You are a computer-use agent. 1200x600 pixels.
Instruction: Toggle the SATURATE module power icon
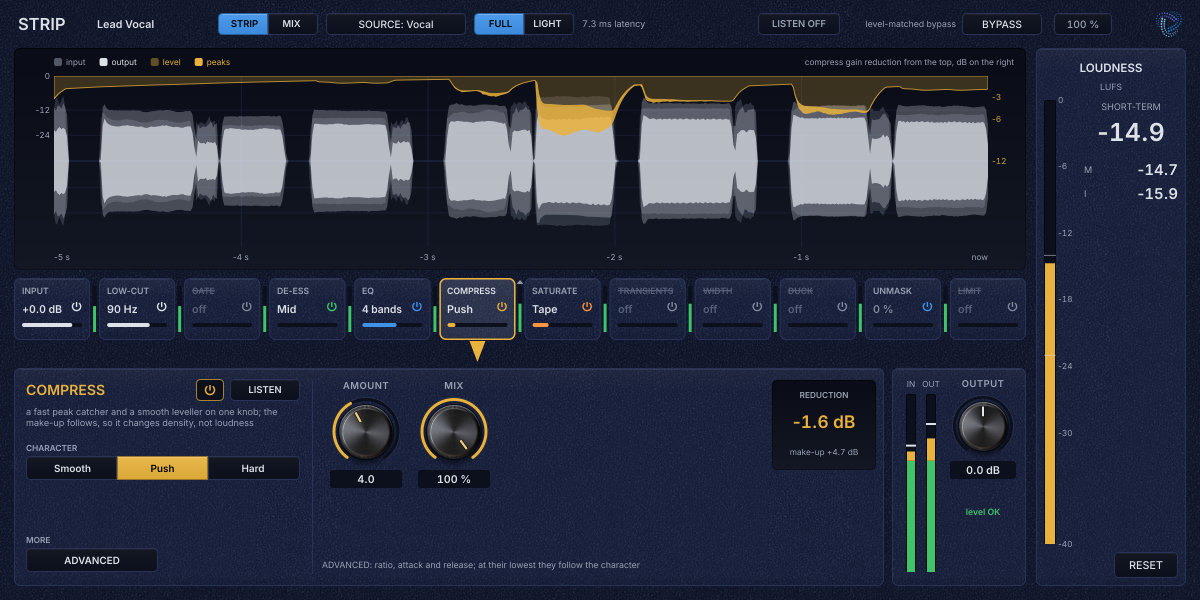587,307
